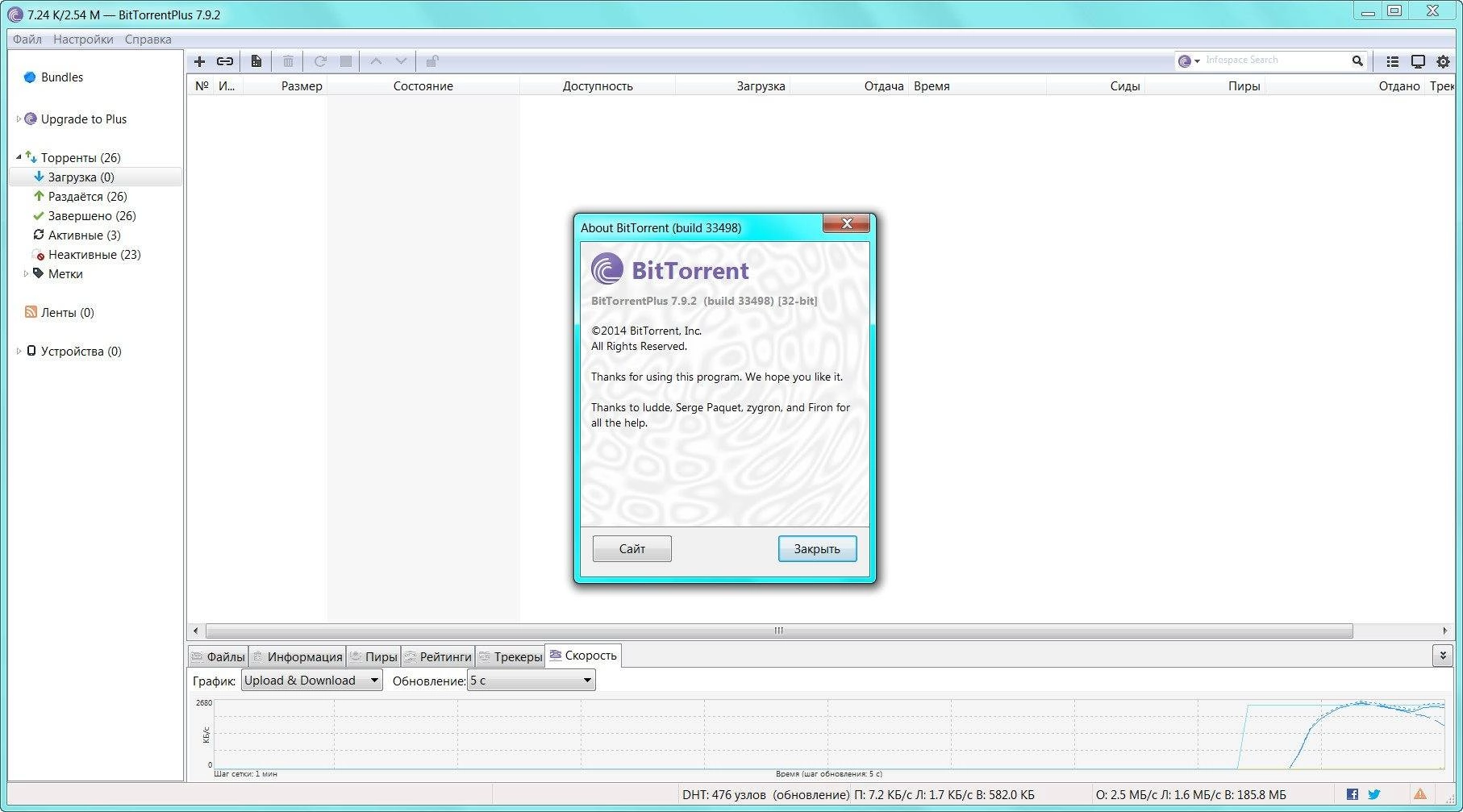The image size is (1463, 812).
Task: Click the Move Up Queue arrow
Action: coord(376,61)
